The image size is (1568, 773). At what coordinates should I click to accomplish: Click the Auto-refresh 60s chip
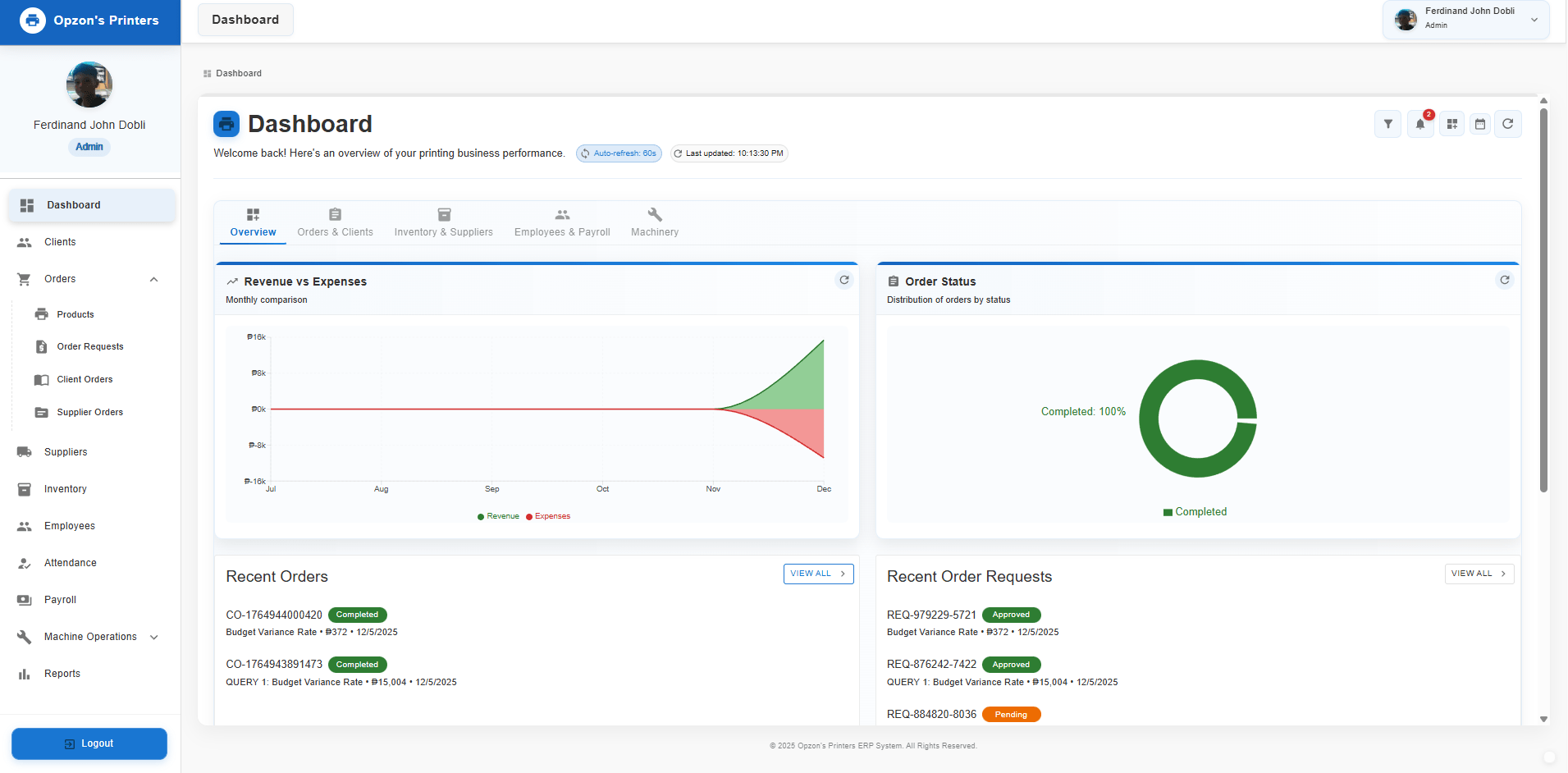coord(619,153)
